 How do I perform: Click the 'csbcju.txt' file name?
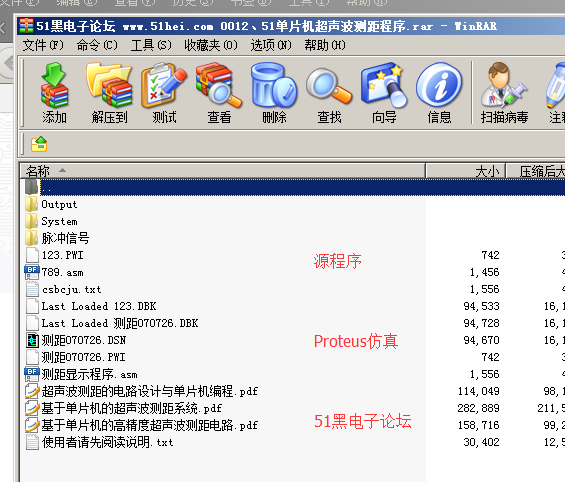(x=71, y=289)
